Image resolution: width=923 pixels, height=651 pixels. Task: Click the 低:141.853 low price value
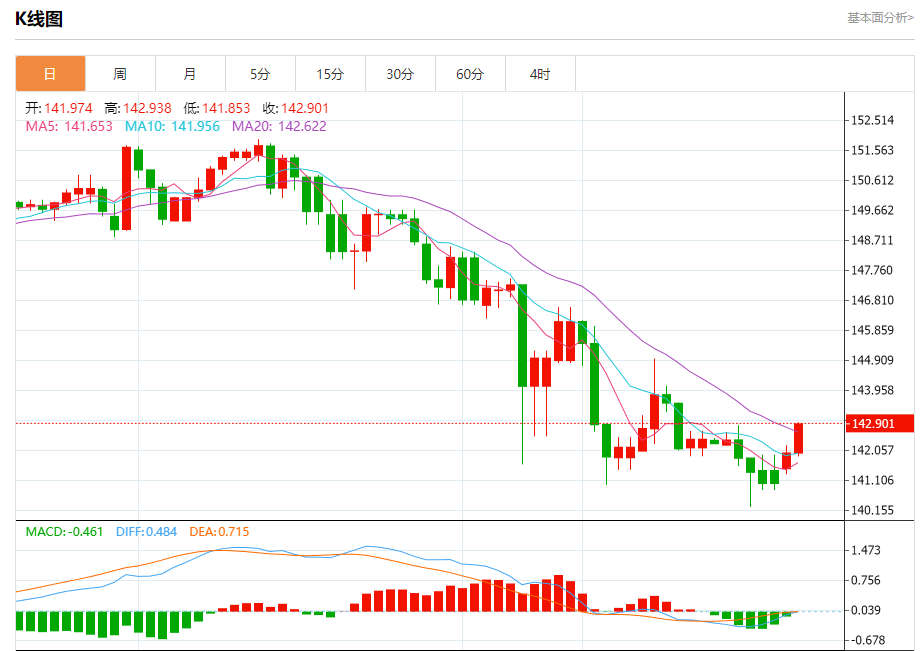coord(217,108)
